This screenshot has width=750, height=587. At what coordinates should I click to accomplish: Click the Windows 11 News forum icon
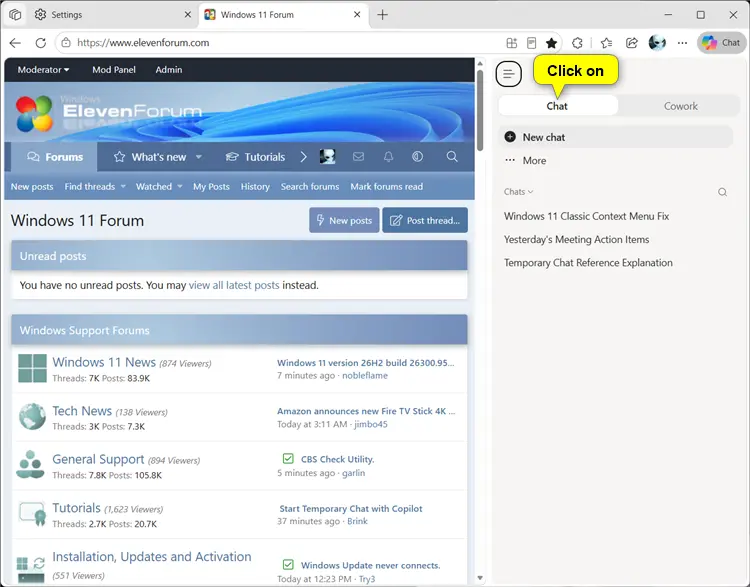click(x=33, y=368)
